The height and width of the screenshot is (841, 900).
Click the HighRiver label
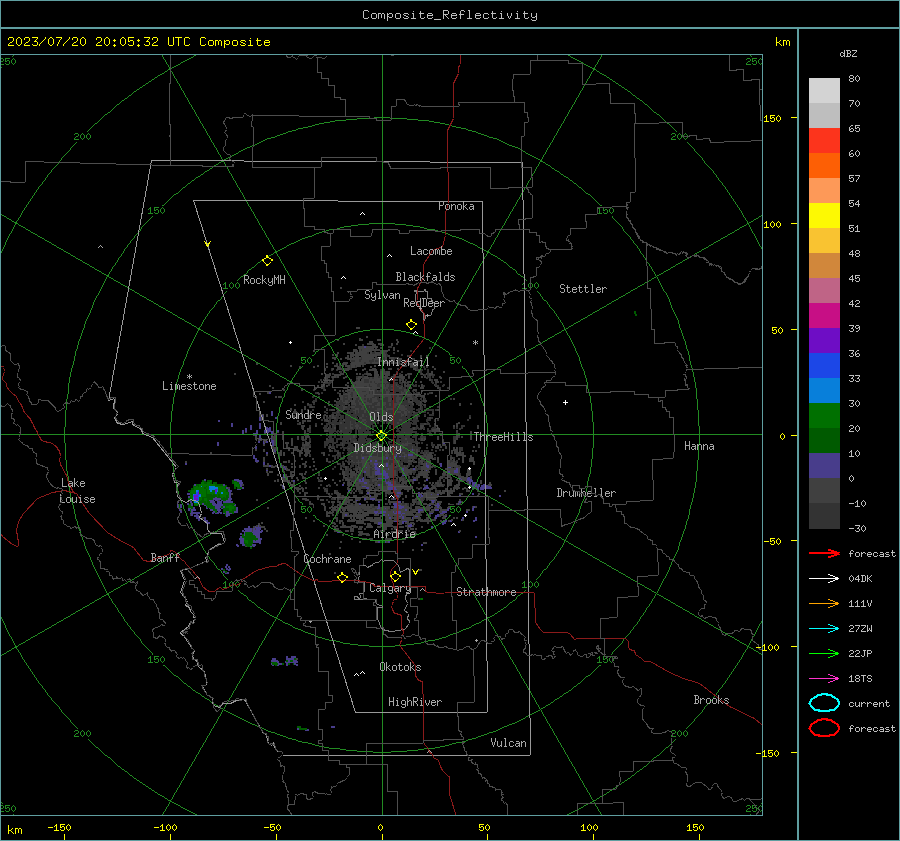click(x=415, y=702)
